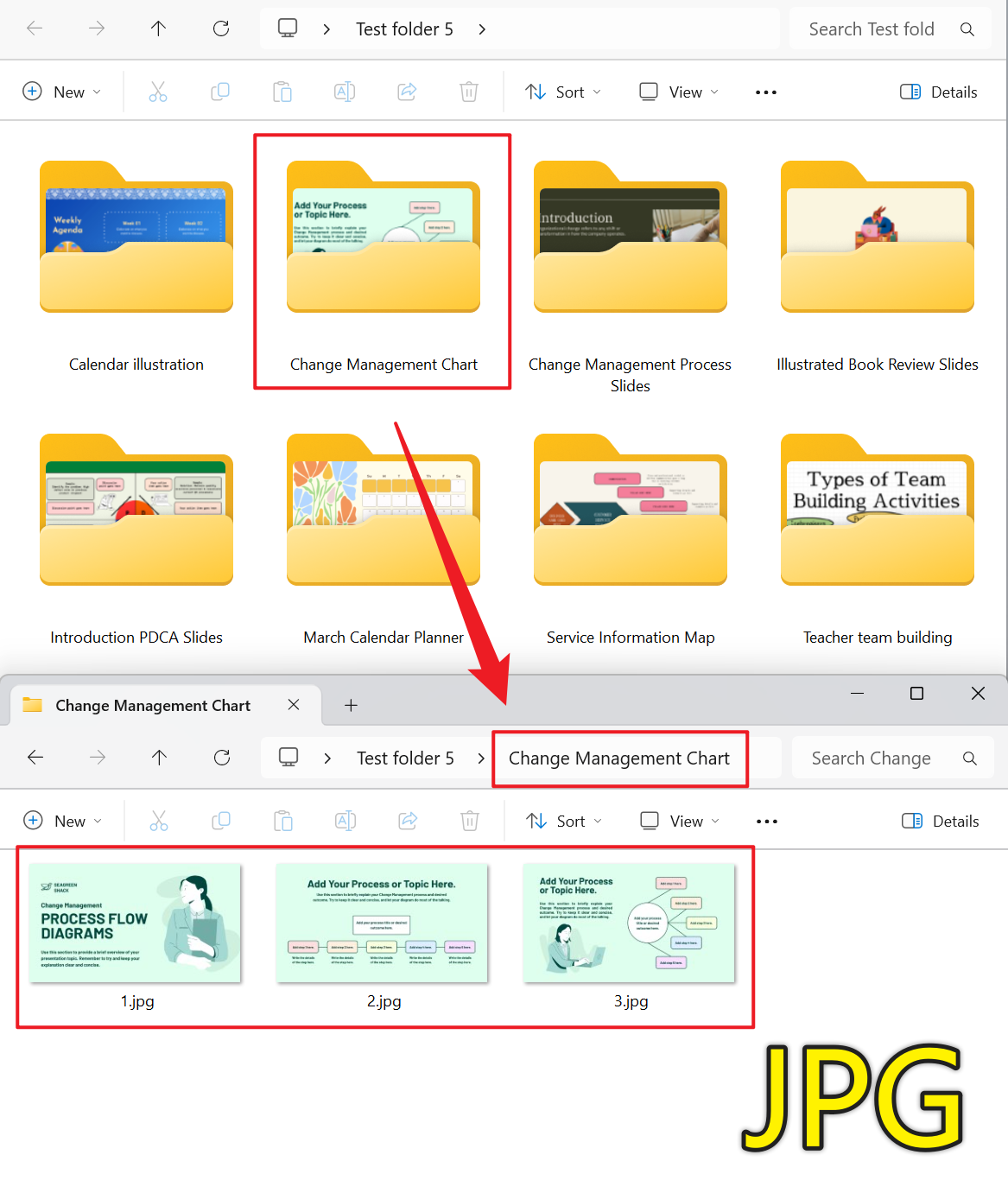Expand the New button dropdown chevron
The width and height of the screenshot is (1008, 1193).
point(97,92)
